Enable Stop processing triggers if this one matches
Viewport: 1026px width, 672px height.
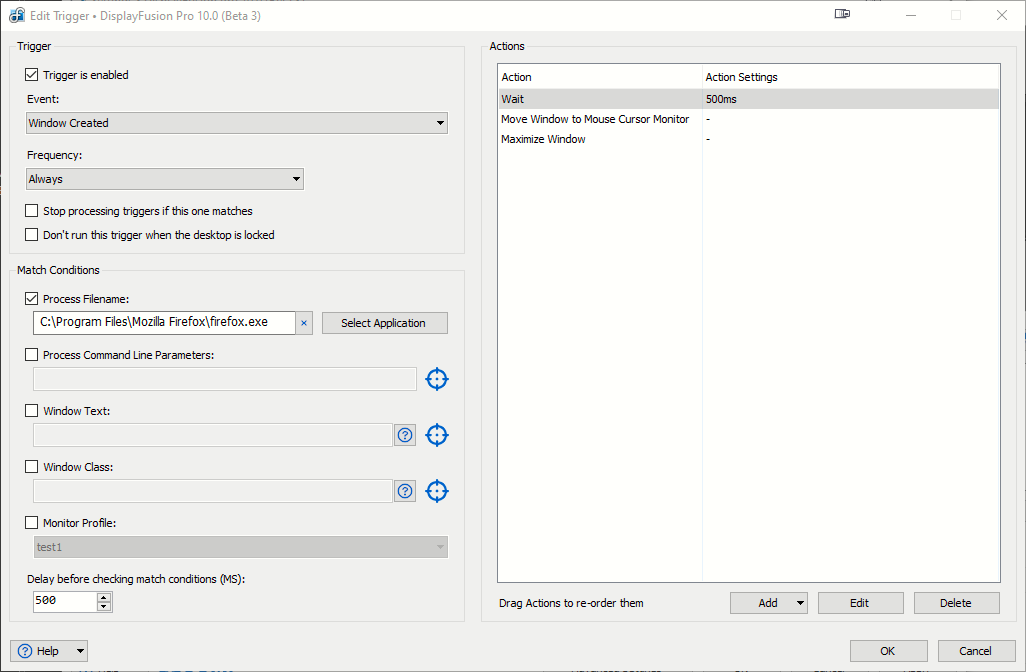tap(32, 211)
